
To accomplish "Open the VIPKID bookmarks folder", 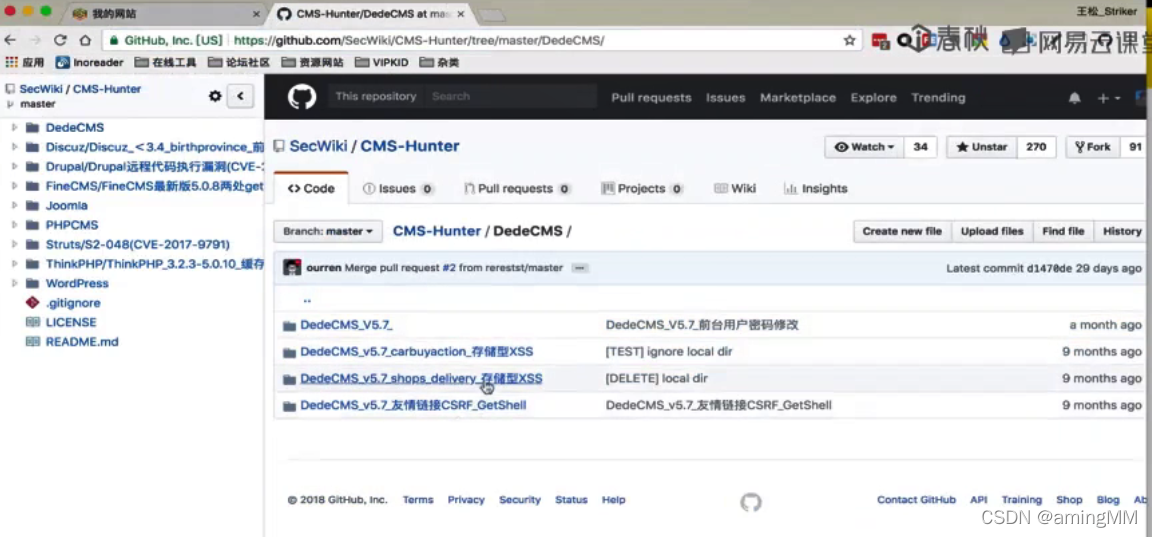I will pyautogui.click(x=381, y=62).
